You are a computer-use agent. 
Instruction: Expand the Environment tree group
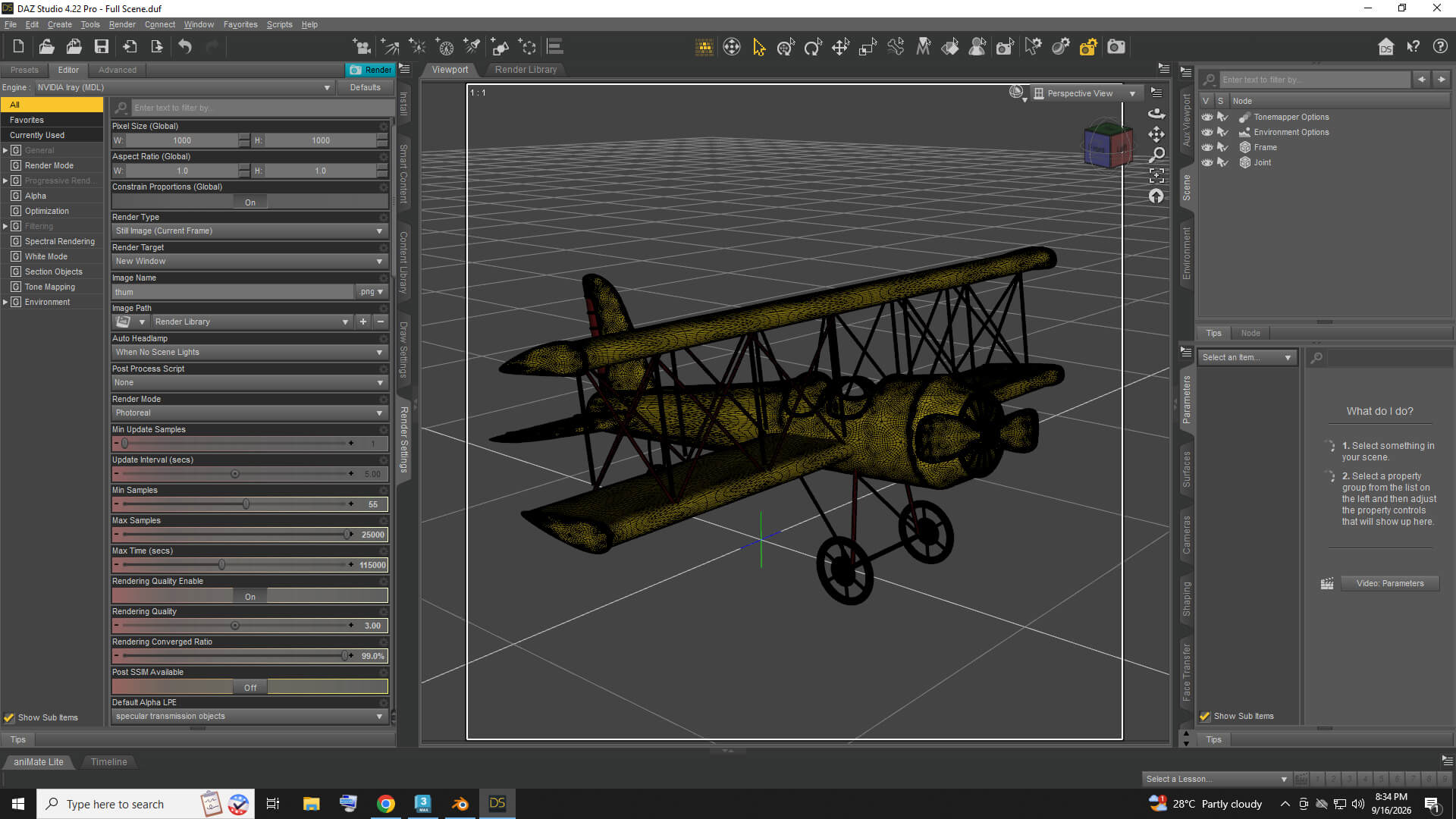point(6,302)
